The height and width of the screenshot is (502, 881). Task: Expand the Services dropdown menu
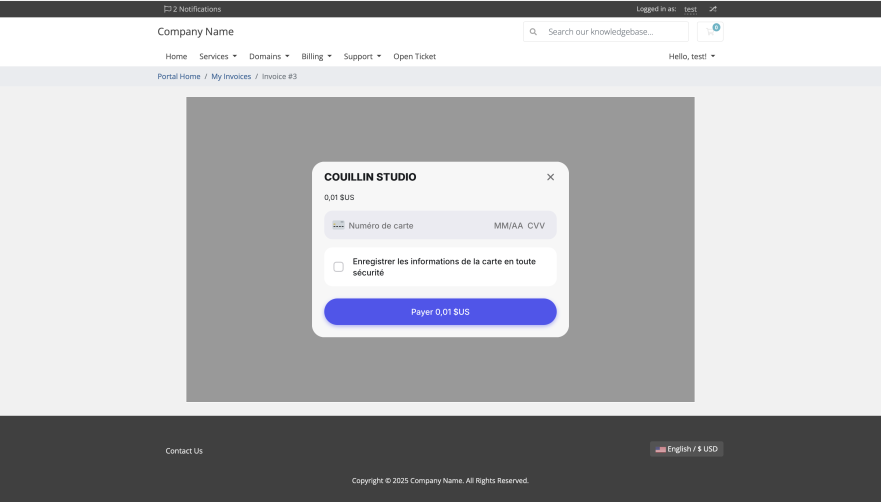click(x=218, y=56)
